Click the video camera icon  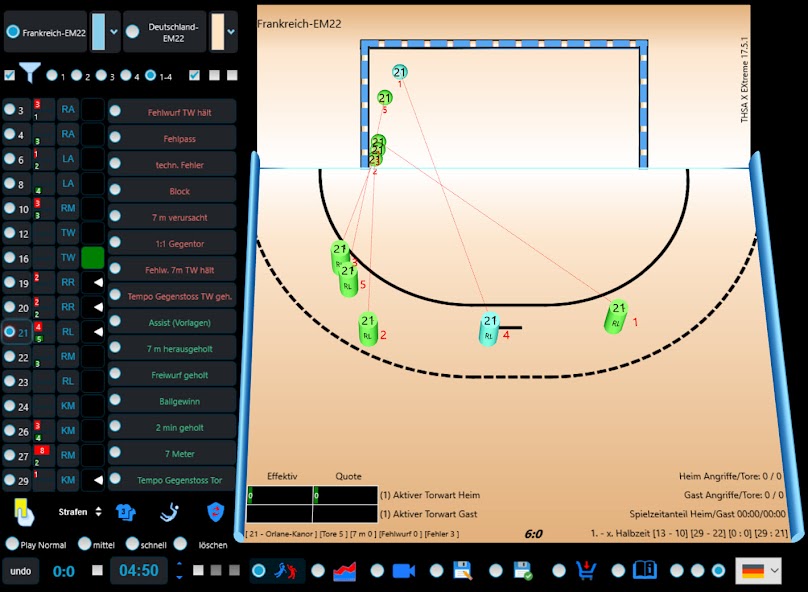pyautogui.click(x=404, y=570)
